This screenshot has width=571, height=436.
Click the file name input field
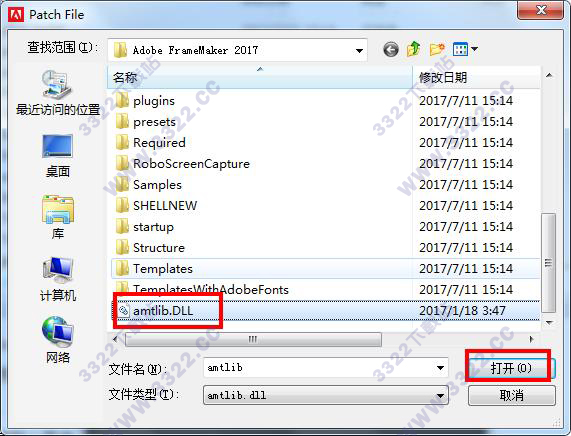click(320, 368)
